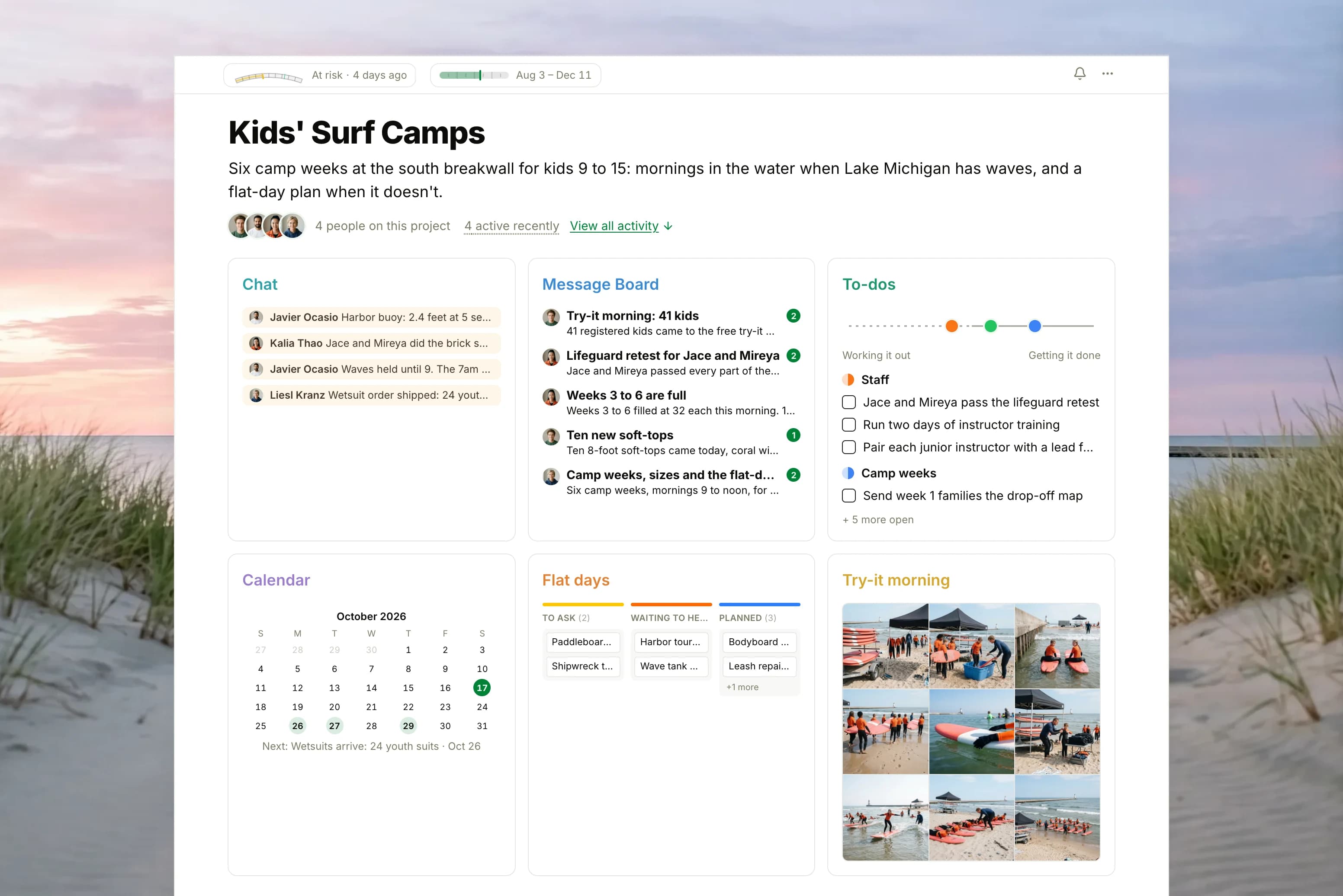The image size is (1343, 896).
Task: Check off Run two days of instructor training
Action: coord(849,425)
